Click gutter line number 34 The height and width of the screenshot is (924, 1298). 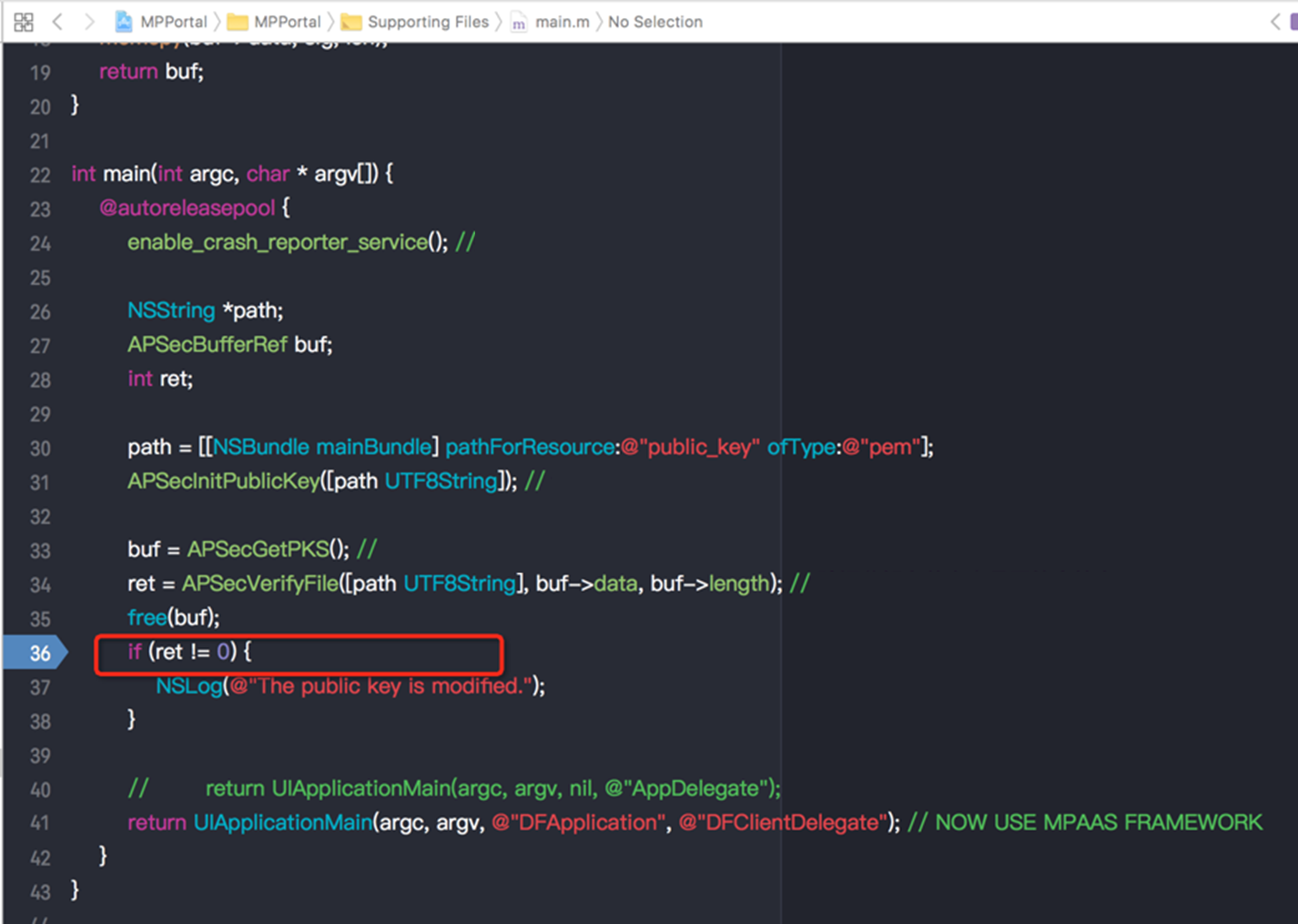[x=40, y=584]
